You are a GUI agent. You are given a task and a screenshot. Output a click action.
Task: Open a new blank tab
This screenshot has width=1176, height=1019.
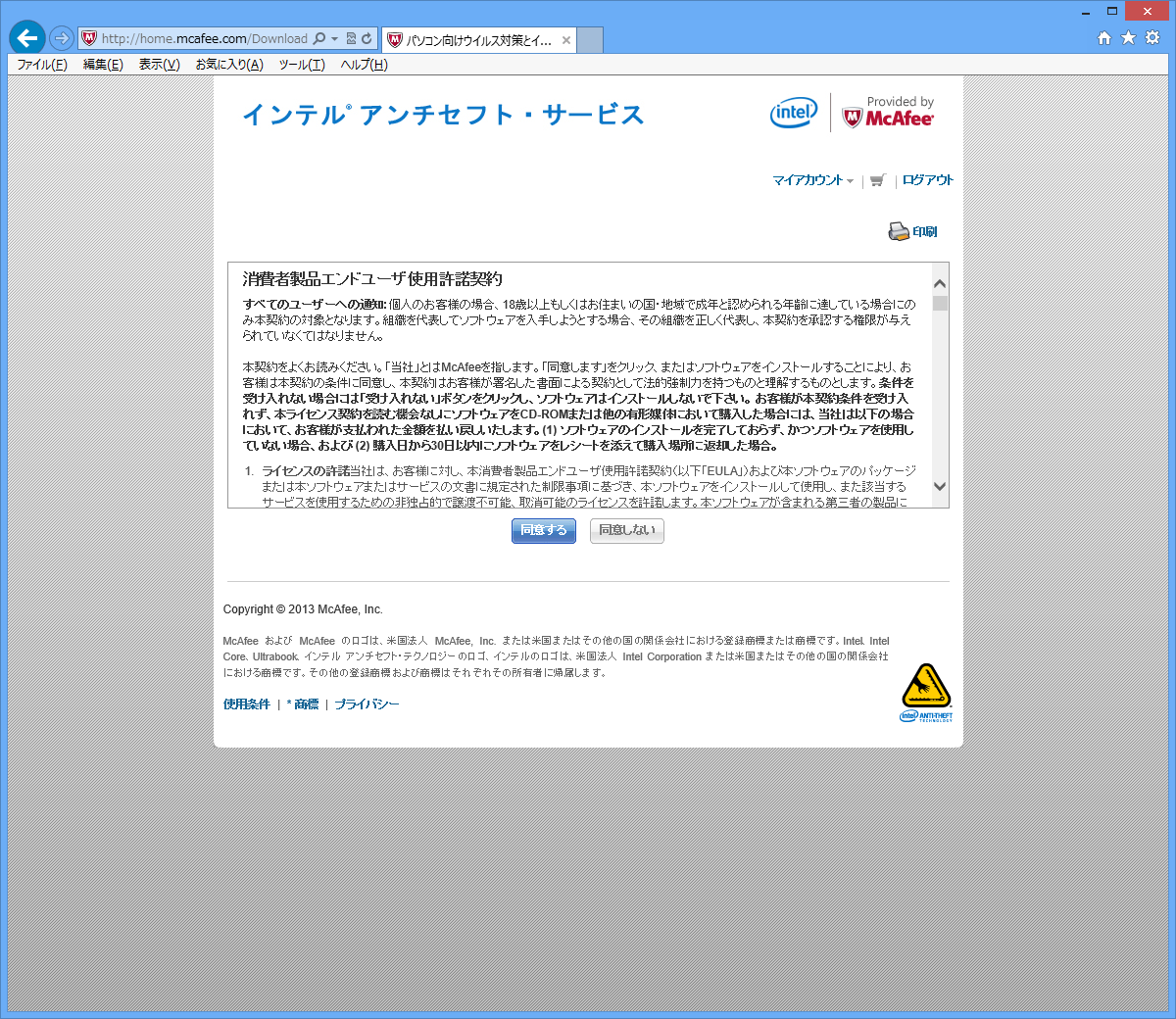point(590,40)
